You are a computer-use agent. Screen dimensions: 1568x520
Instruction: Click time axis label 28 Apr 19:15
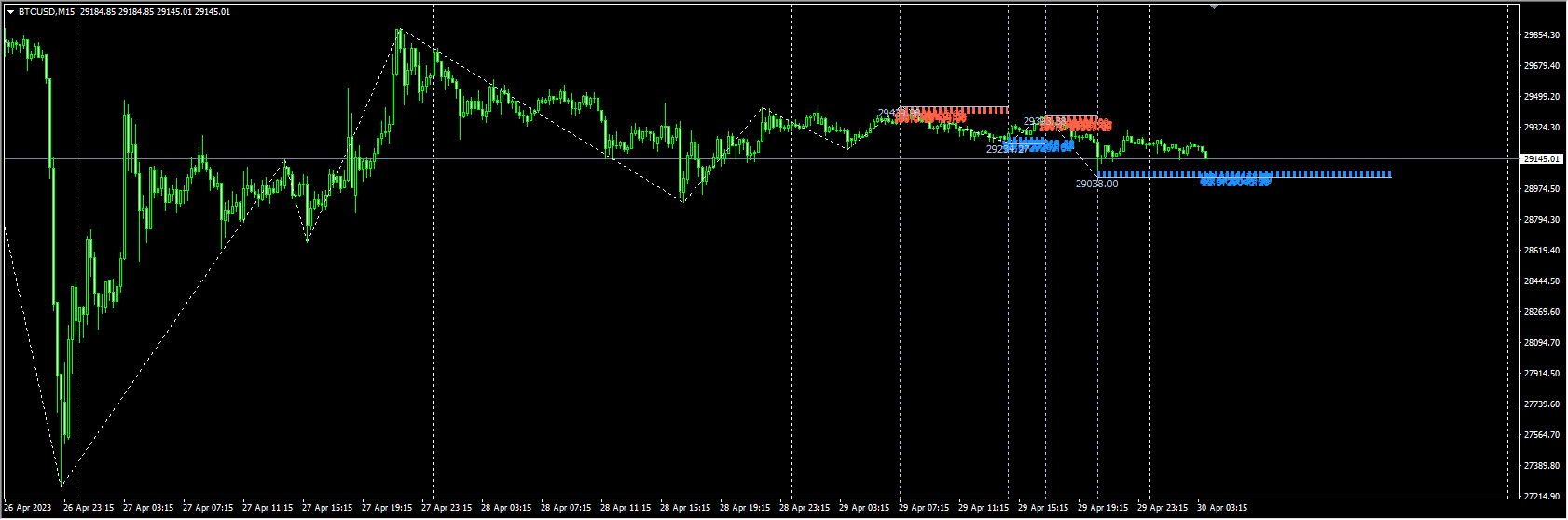click(745, 509)
